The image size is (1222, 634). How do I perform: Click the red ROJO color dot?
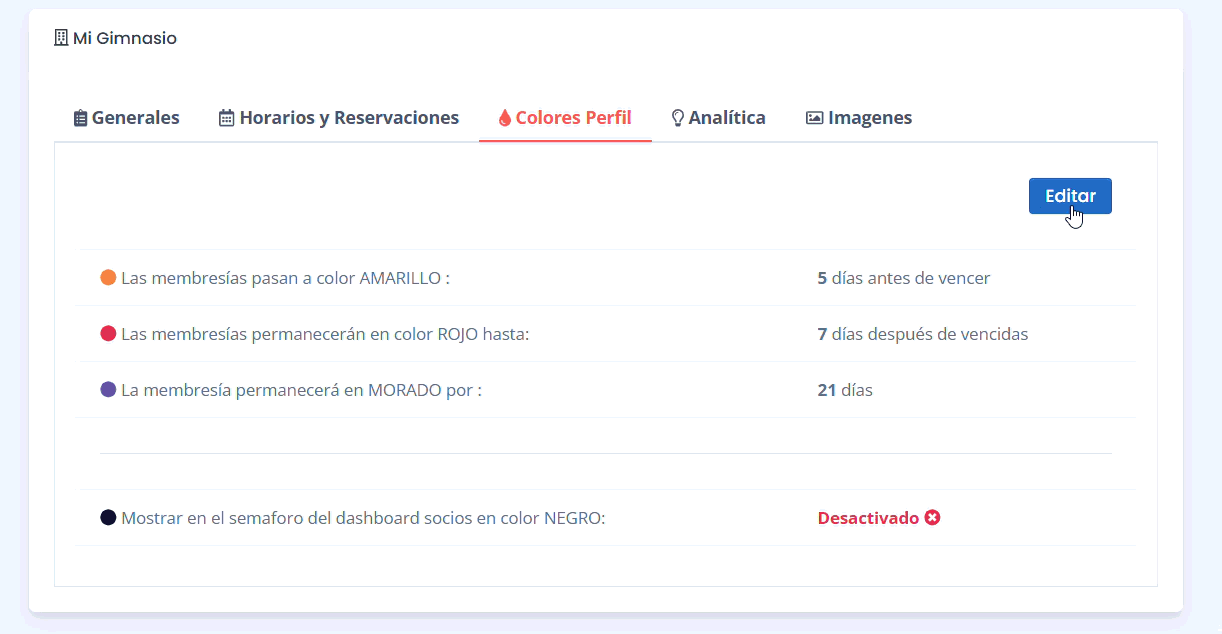108,334
